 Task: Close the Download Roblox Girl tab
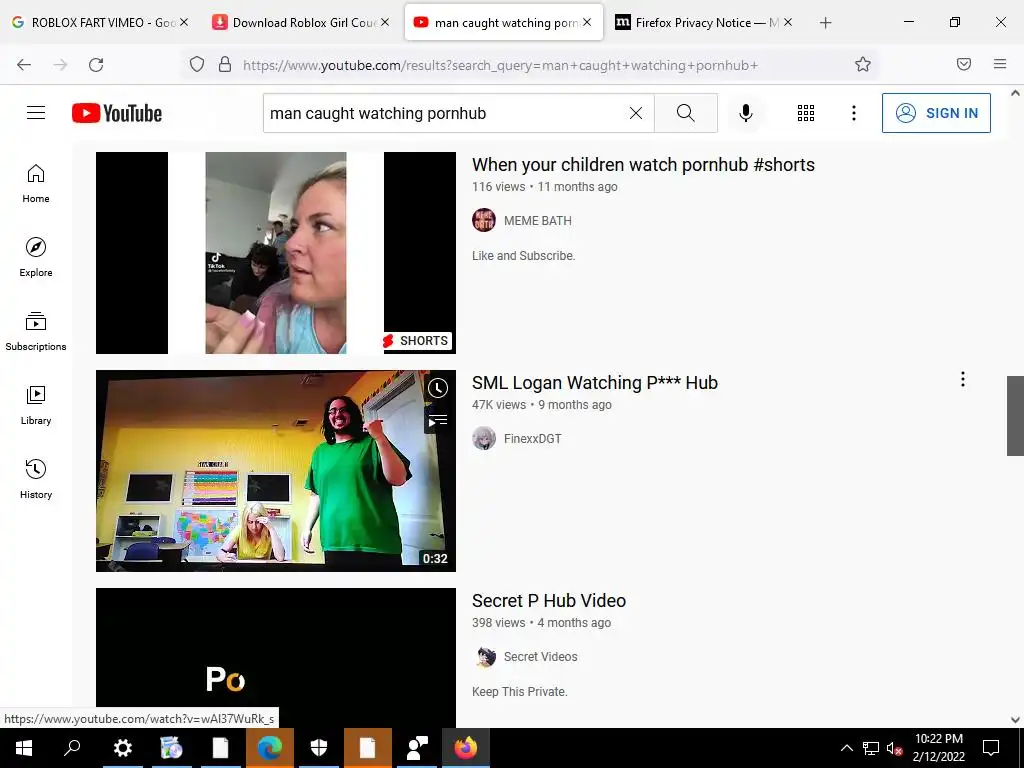pos(385,22)
